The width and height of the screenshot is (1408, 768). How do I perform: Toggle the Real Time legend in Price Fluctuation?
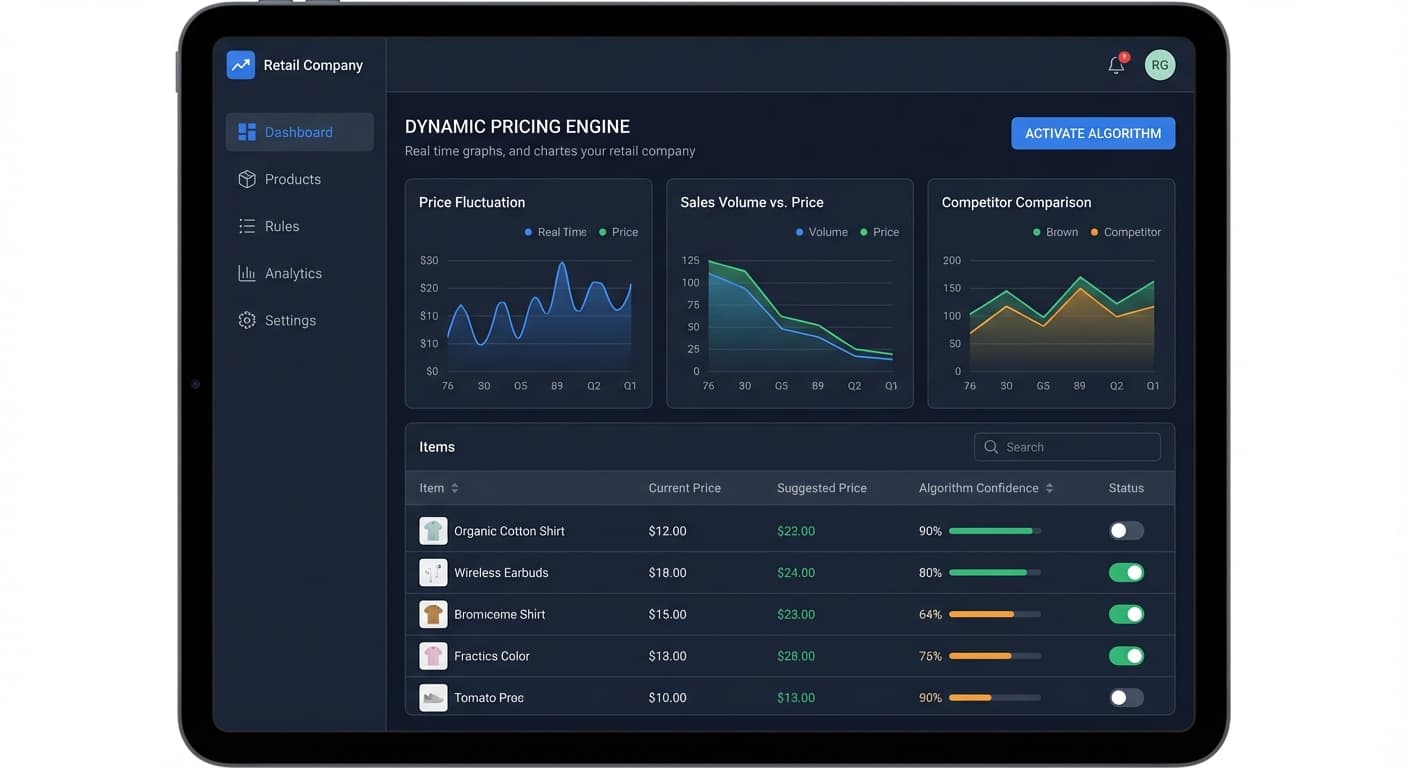[x=555, y=231]
